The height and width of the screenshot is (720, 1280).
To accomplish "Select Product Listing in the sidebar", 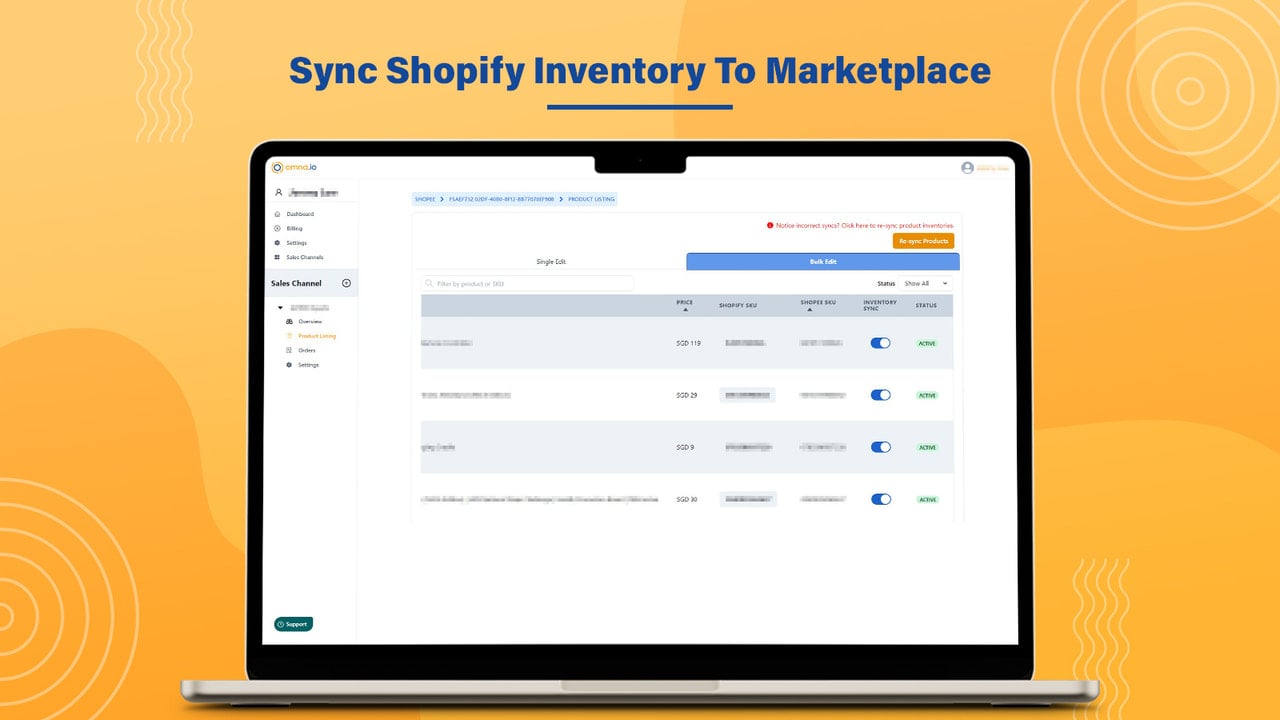I will click(317, 336).
